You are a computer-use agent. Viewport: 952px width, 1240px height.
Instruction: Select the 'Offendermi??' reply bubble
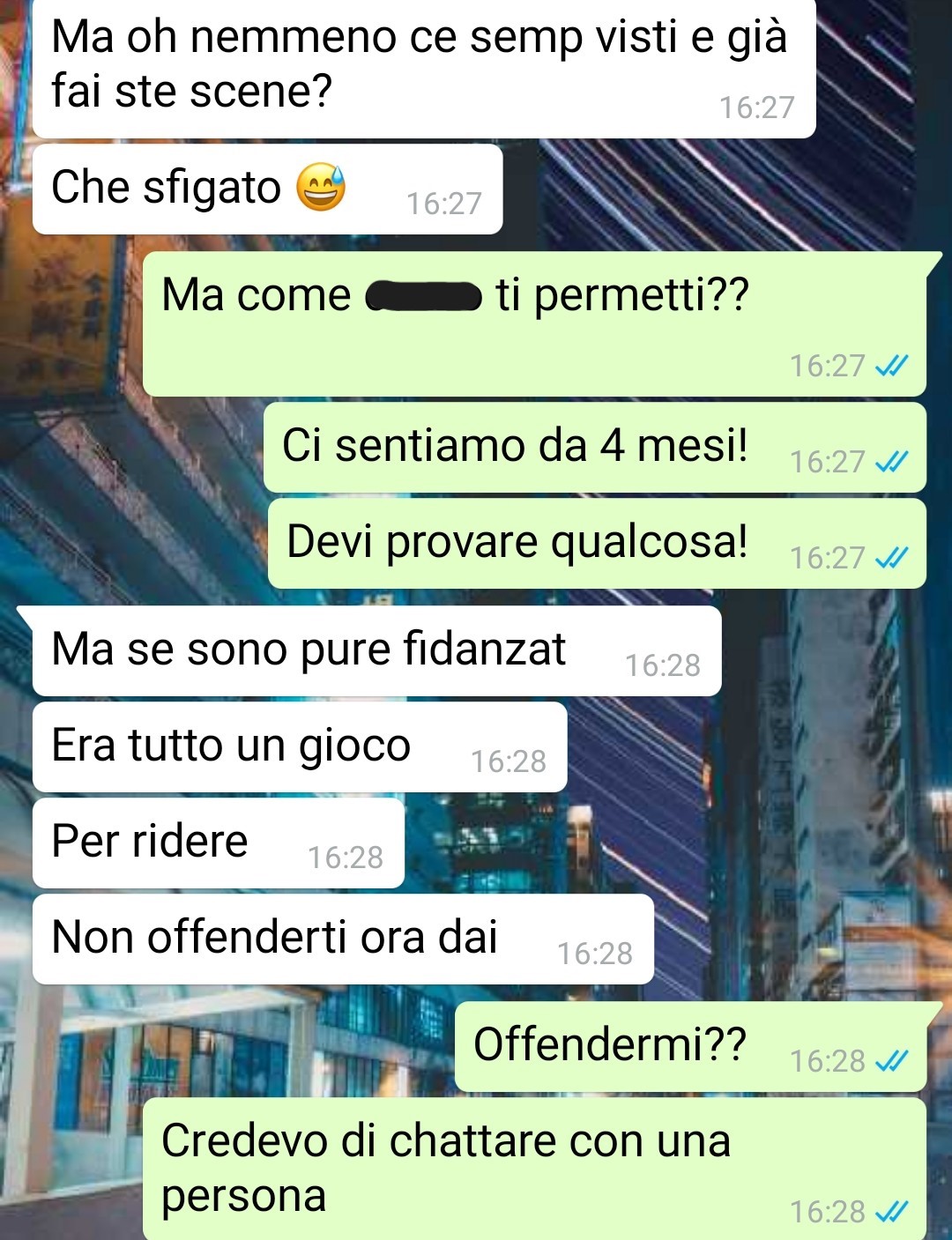click(x=690, y=1047)
